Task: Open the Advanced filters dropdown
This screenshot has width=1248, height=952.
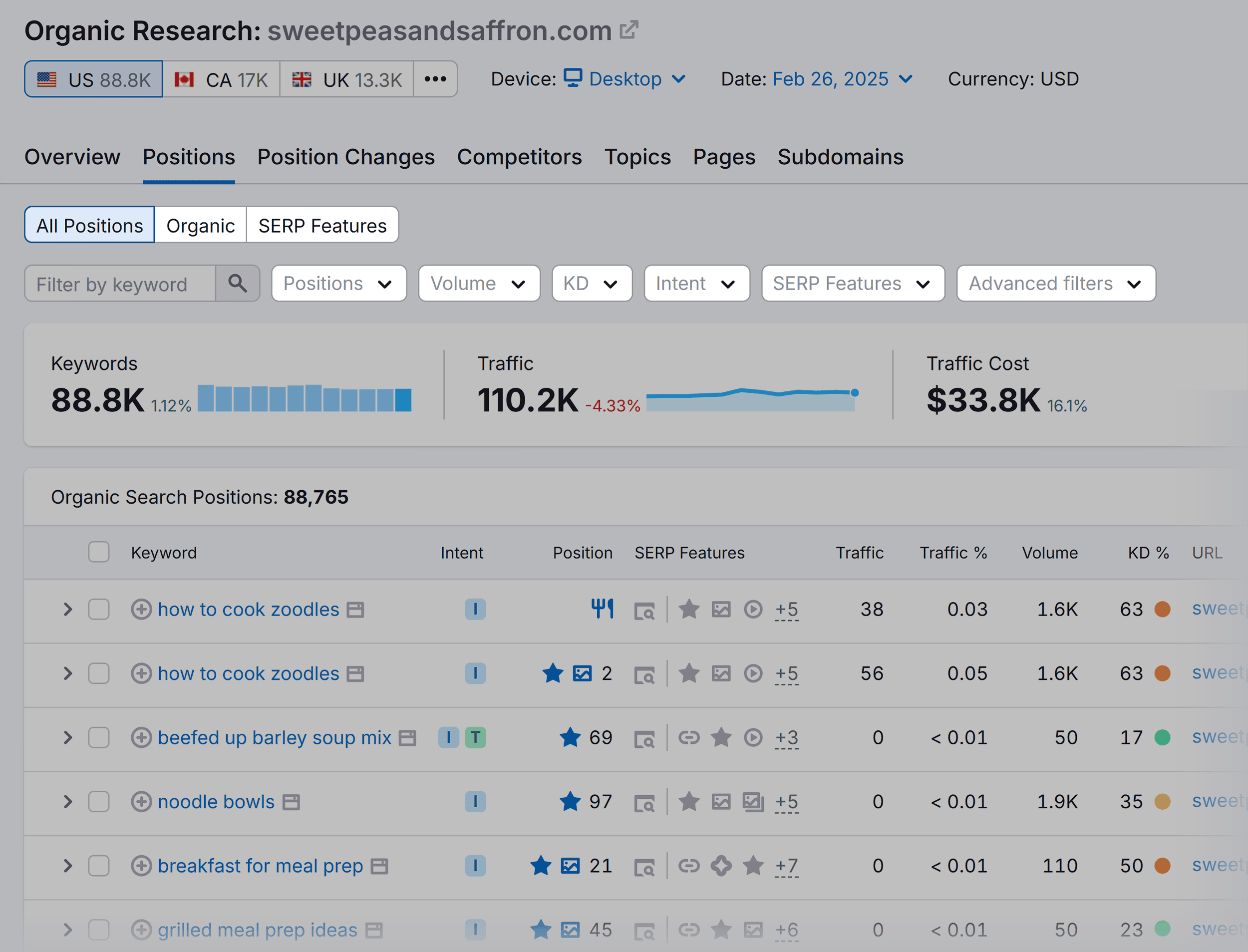Action: [x=1055, y=284]
